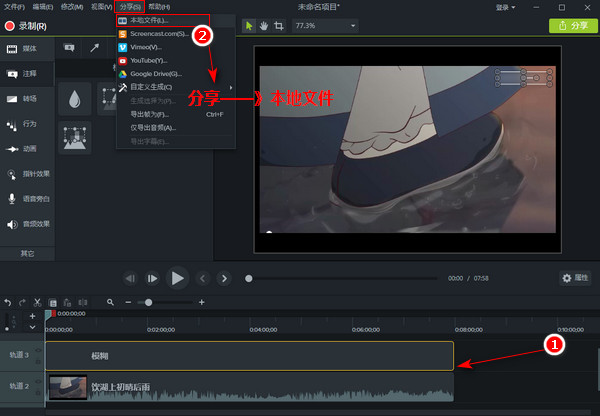Open the Voice Narration panel
Image resolution: width=600 pixels, height=416 pixels.
click(x=27, y=199)
